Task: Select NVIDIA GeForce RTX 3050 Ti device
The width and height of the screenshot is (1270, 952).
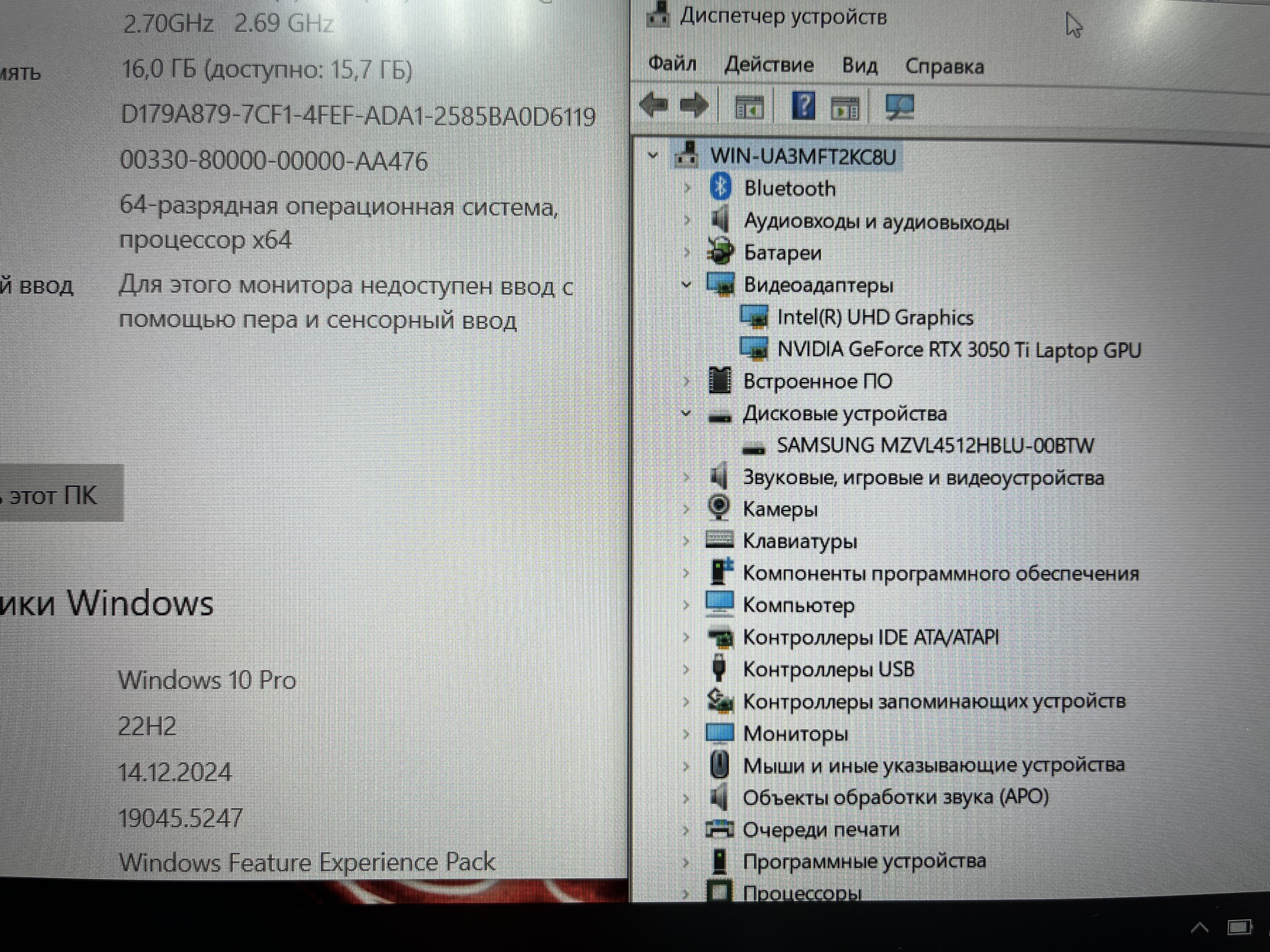Action: tap(958, 350)
